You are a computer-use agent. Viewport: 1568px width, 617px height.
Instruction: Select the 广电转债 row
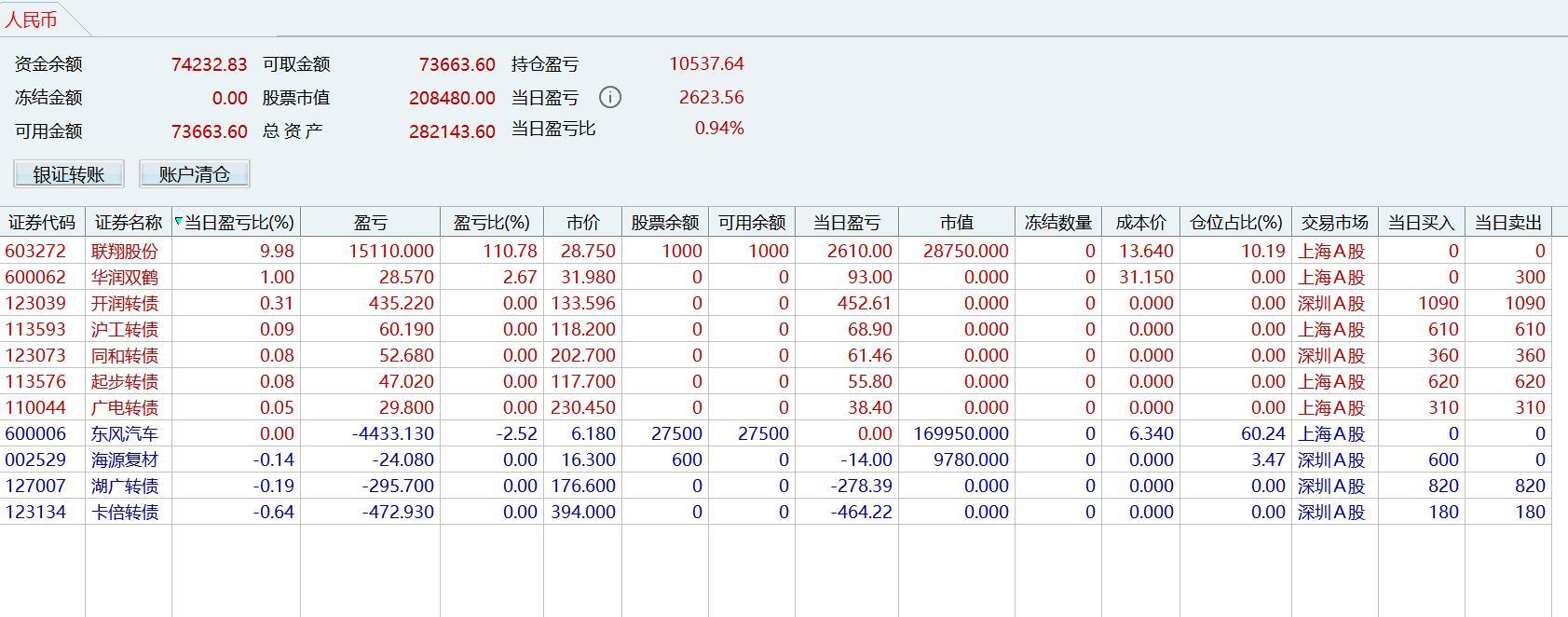(x=775, y=407)
